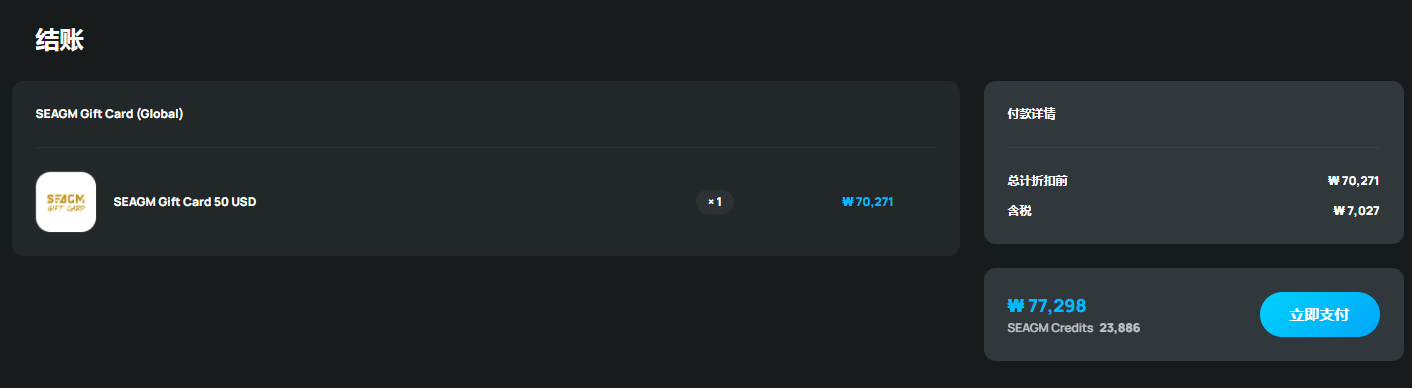
Task: Click the won currency symbol beside 77,298
Action: pos(1016,306)
